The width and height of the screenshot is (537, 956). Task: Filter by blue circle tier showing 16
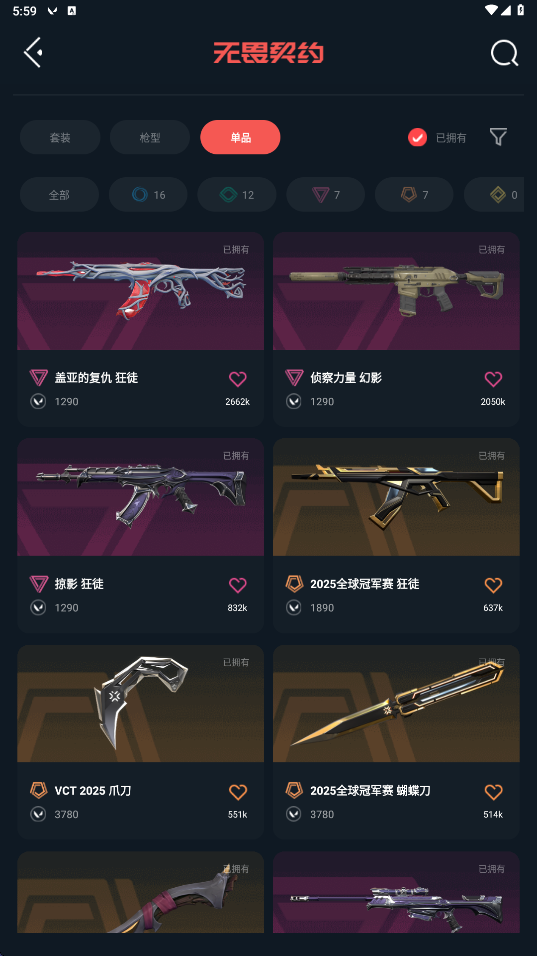tap(148, 194)
